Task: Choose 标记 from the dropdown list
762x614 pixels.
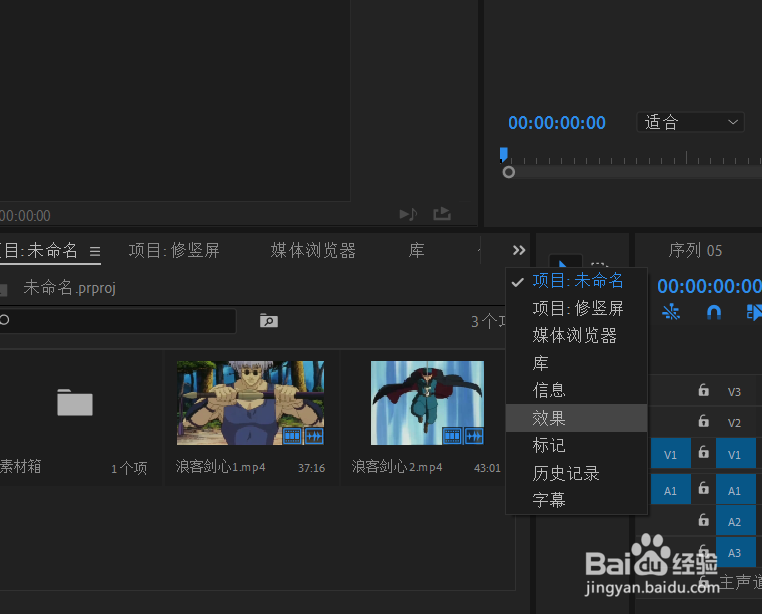Action: [x=577, y=445]
